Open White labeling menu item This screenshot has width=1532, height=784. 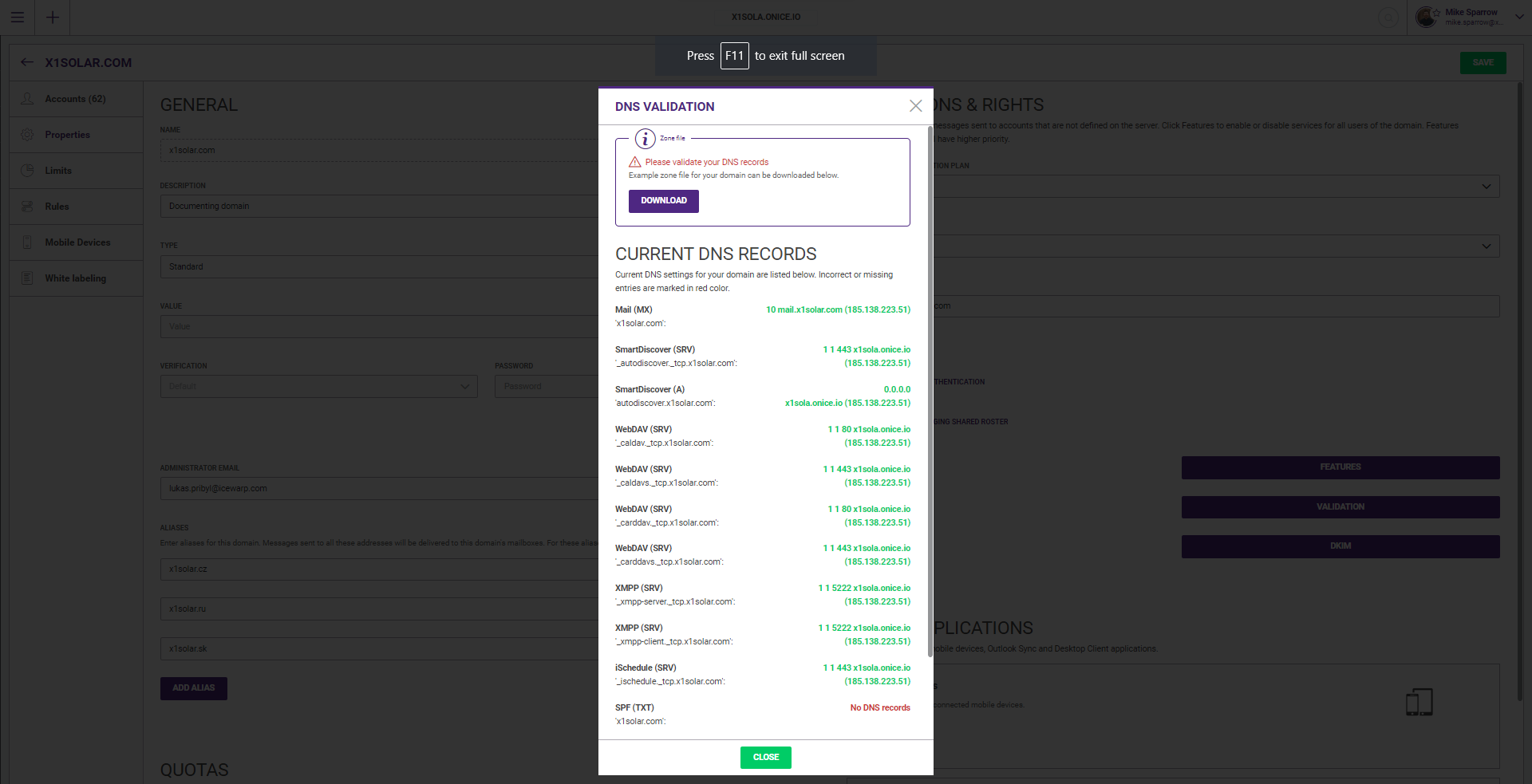pyautogui.click(x=76, y=278)
